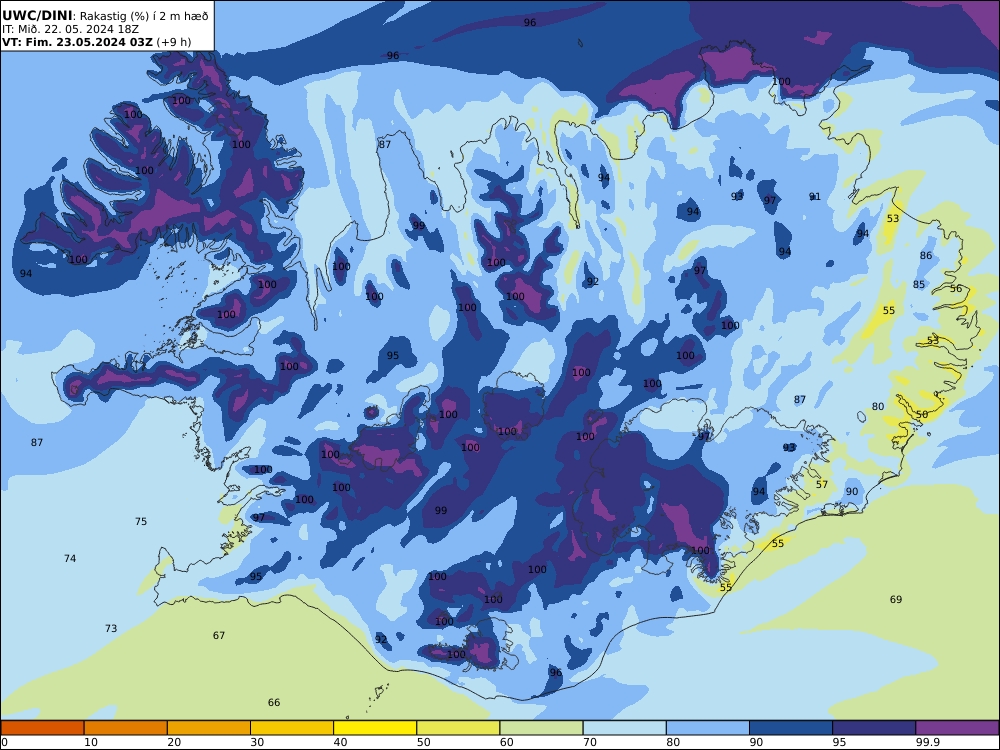Click the light blue 80-90 legend swatch
Screen dimensions: 1000x750
(708, 728)
